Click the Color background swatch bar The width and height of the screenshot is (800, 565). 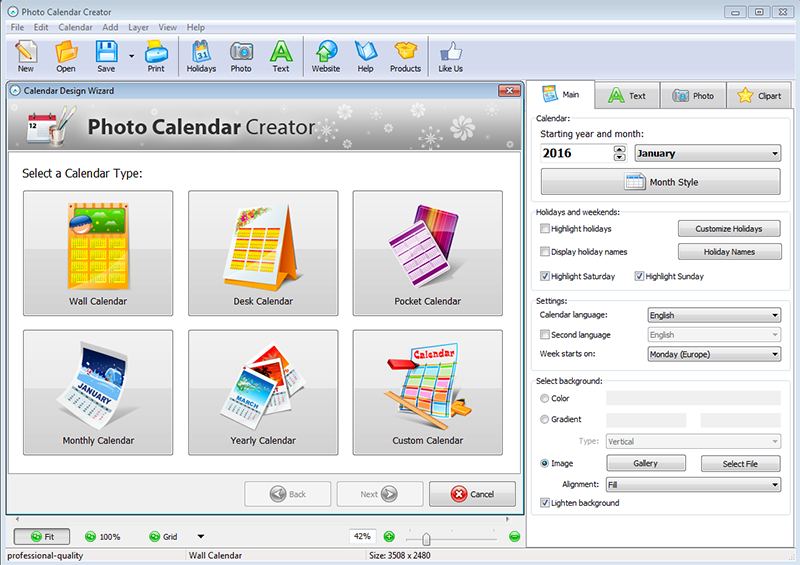[x=693, y=398]
